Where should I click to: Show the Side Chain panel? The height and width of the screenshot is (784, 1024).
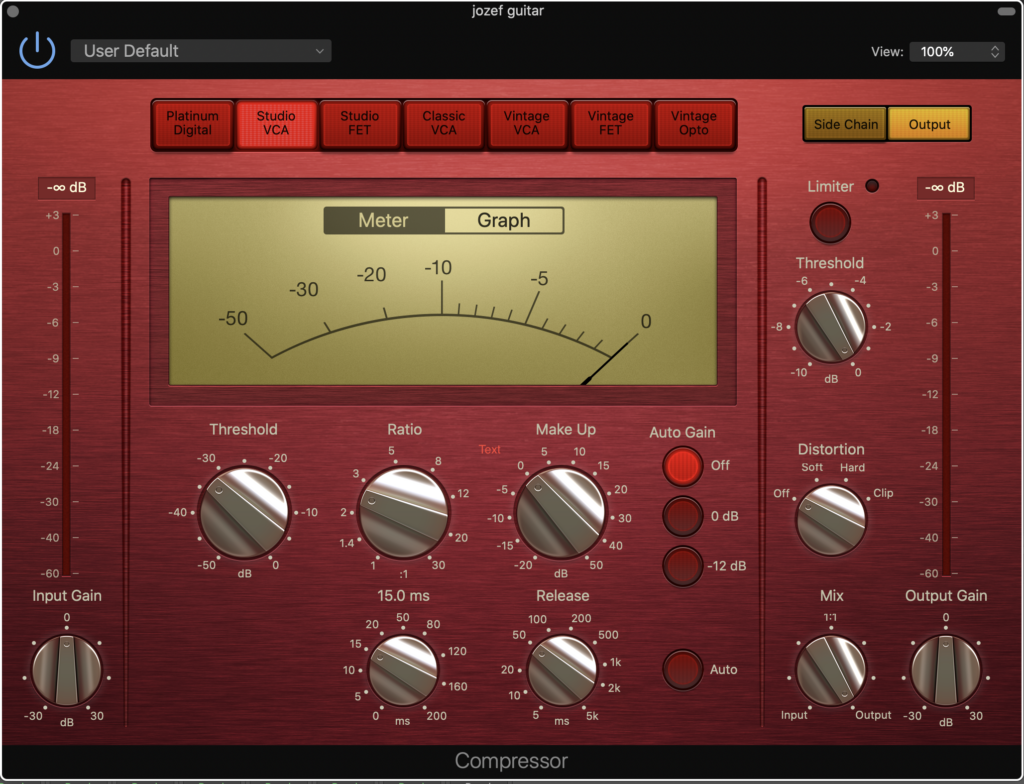[845, 124]
